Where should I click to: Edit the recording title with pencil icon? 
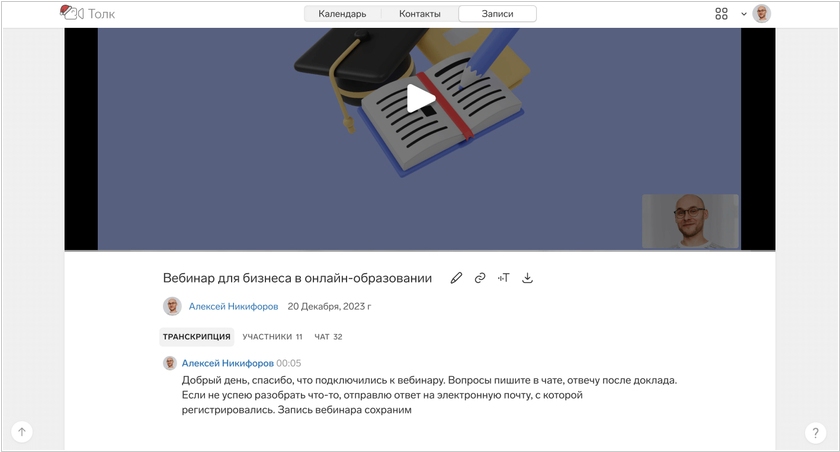[x=456, y=278]
